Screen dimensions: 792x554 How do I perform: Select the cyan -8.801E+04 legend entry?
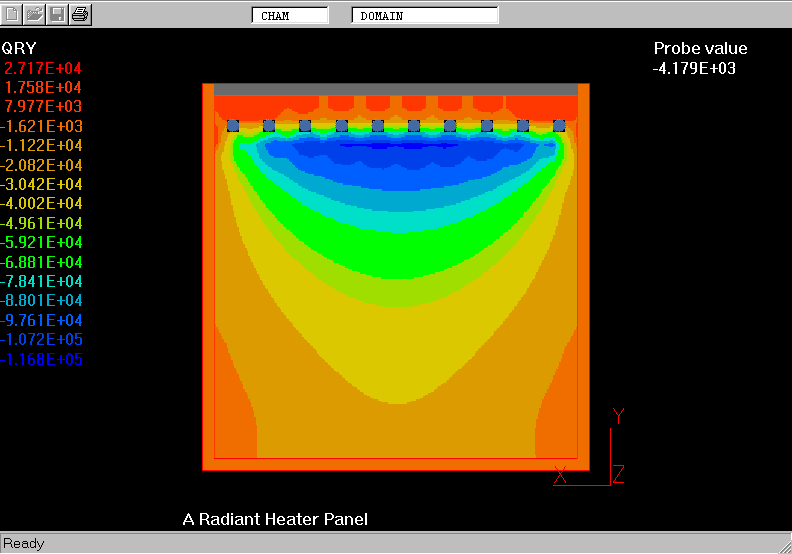[42, 301]
